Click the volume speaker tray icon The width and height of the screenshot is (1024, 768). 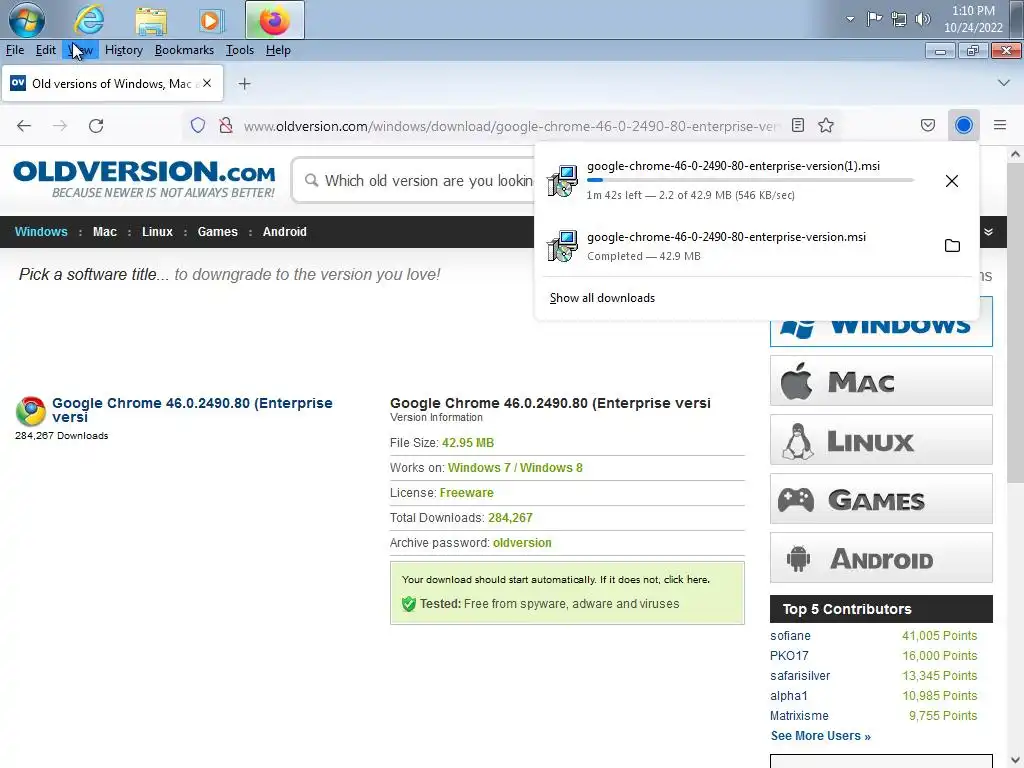click(x=922, y=19)
